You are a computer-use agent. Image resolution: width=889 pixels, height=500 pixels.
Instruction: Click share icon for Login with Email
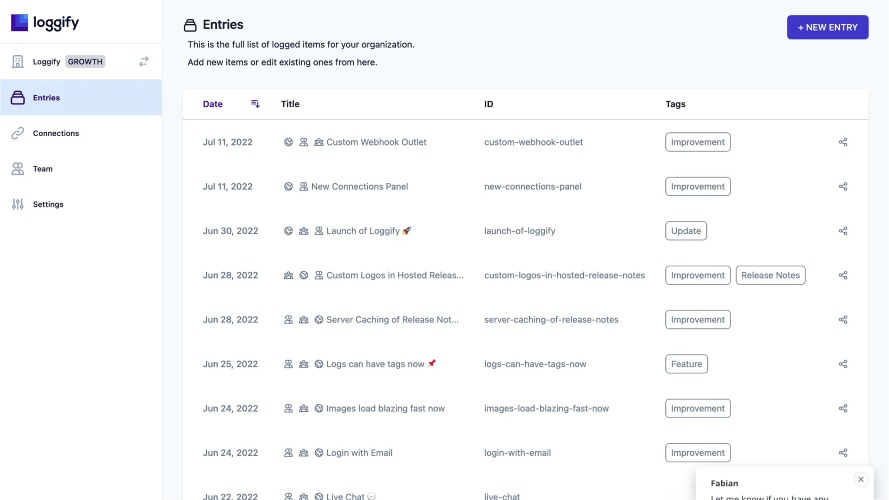[x=843, y=453]
